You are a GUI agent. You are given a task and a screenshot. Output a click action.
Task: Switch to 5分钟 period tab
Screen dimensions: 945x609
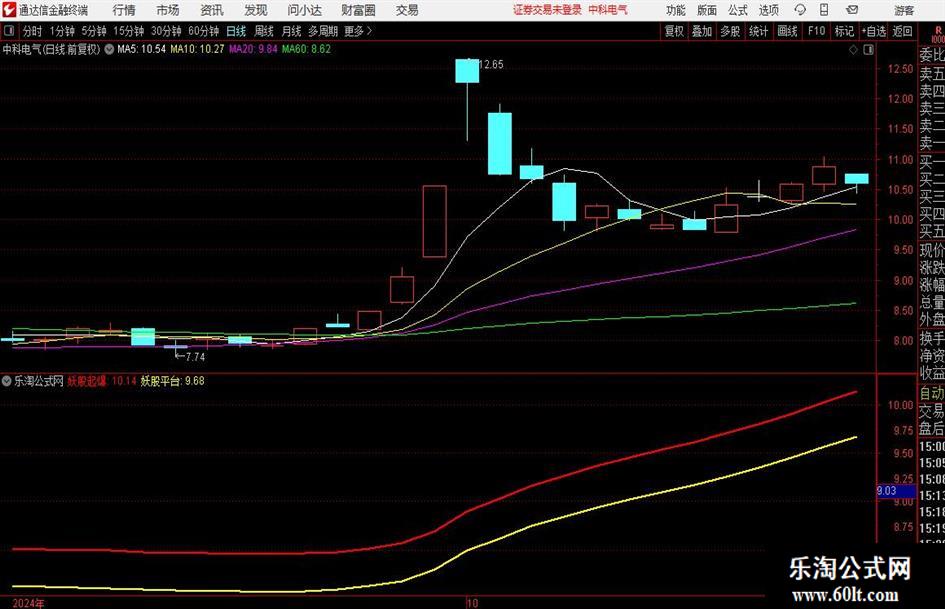tap(94, 31)
